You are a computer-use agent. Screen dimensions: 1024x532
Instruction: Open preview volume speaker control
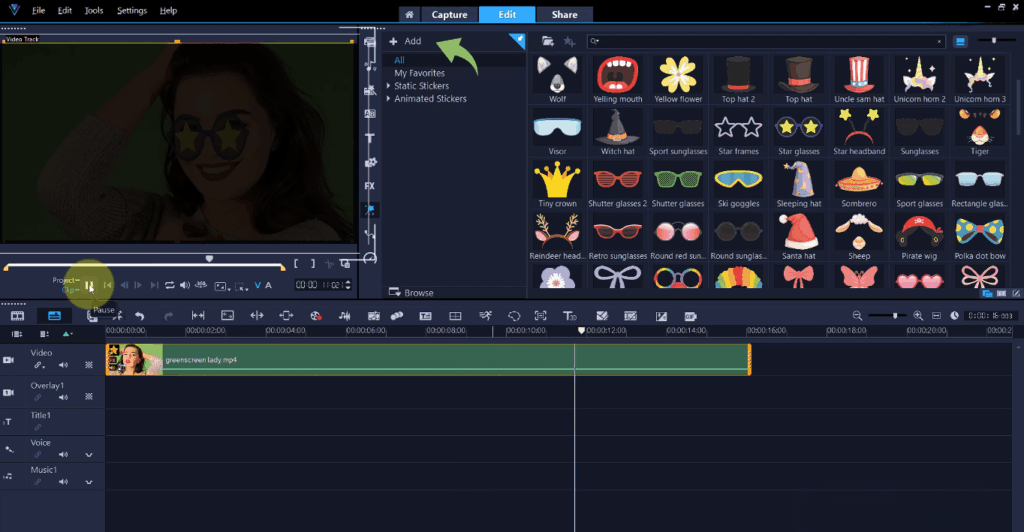(185, 285)
